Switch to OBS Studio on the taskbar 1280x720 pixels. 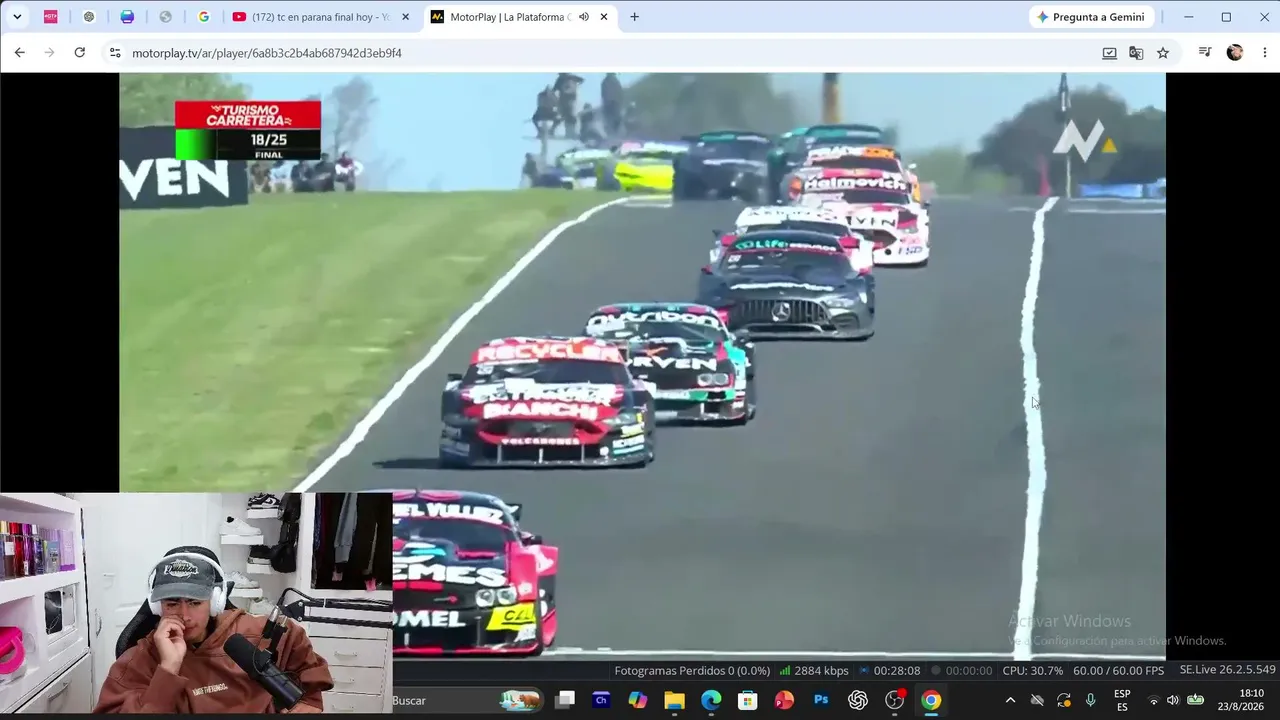pyautogui.click(x=894, y=700)
